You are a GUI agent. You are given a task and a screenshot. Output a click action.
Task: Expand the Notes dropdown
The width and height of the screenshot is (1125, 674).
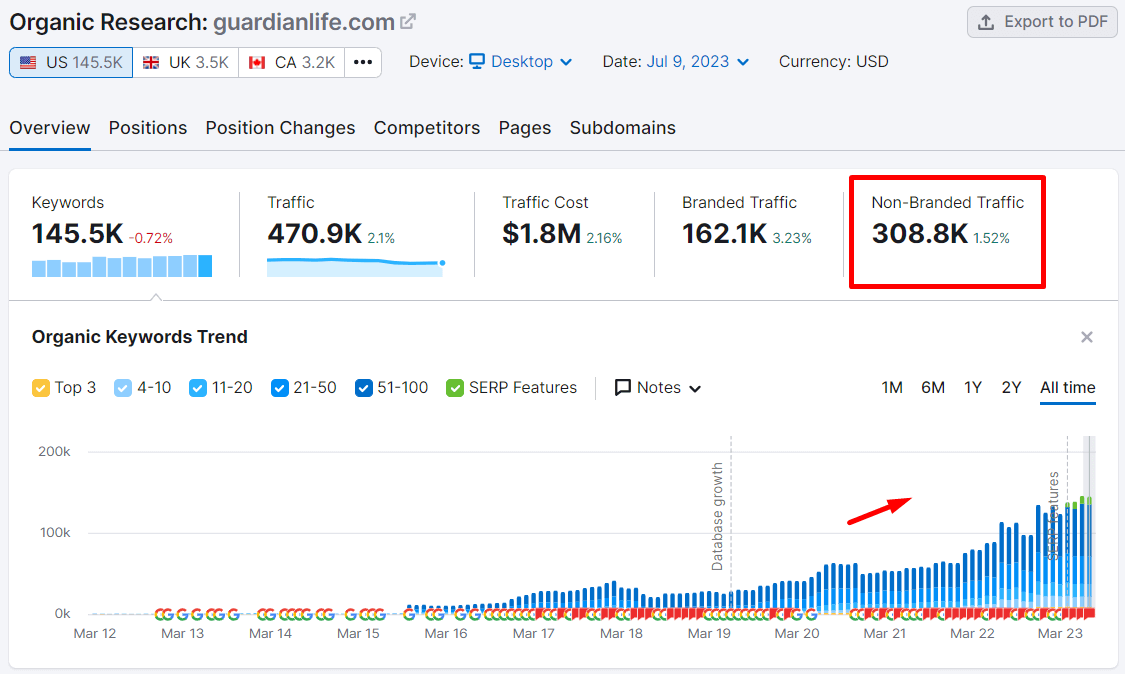coord(658,388)
